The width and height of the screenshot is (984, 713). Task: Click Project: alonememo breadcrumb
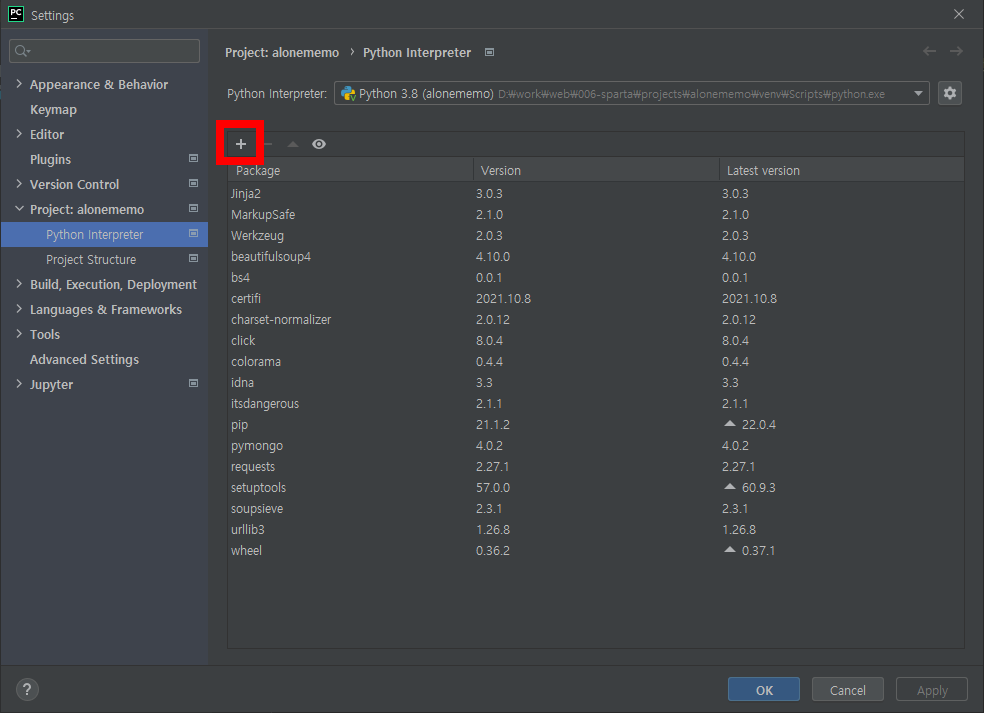pyautogui.click(x=282, y=53)
